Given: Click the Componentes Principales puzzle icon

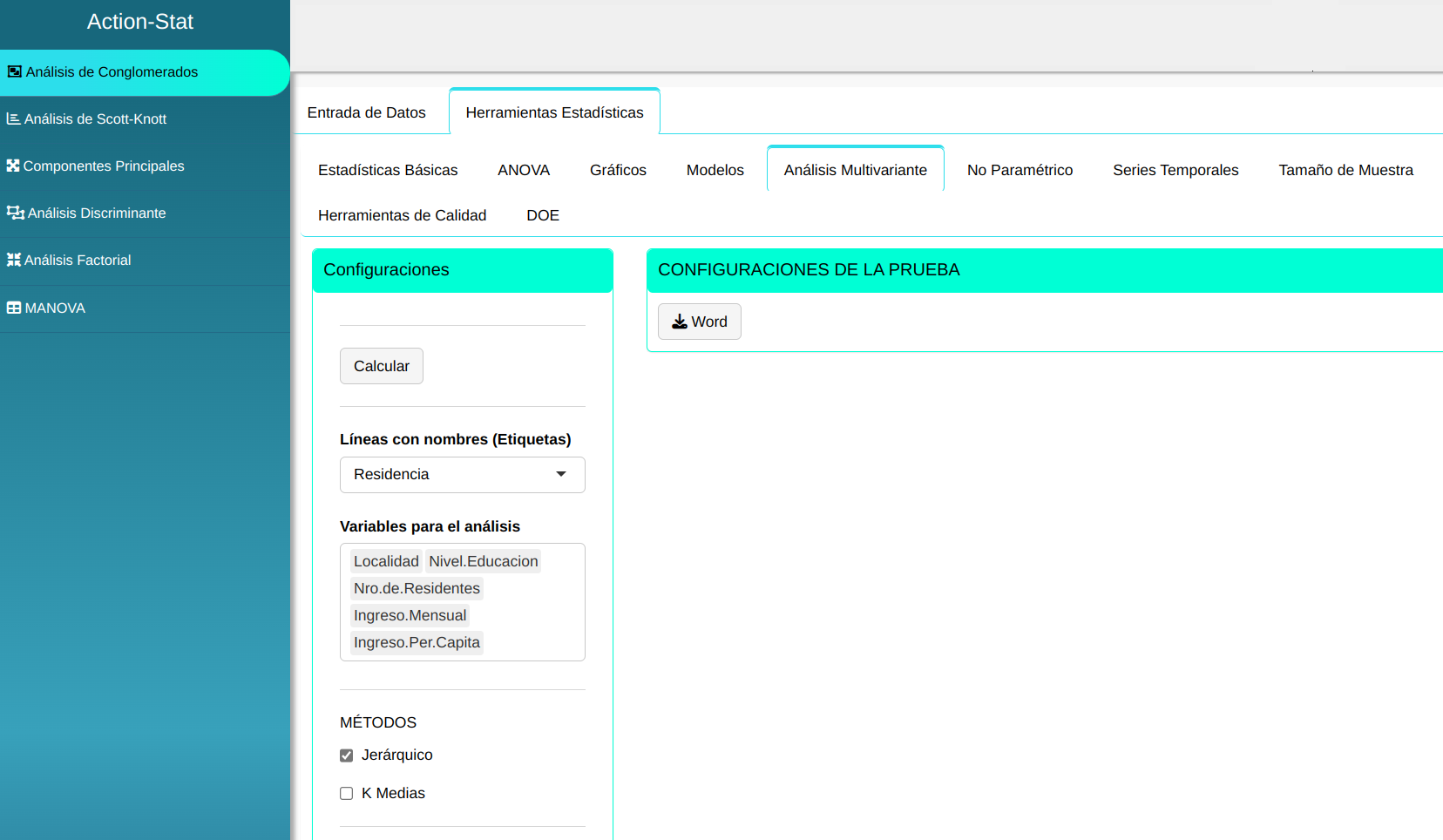Looking at the screenshot, I should [13, 166].
